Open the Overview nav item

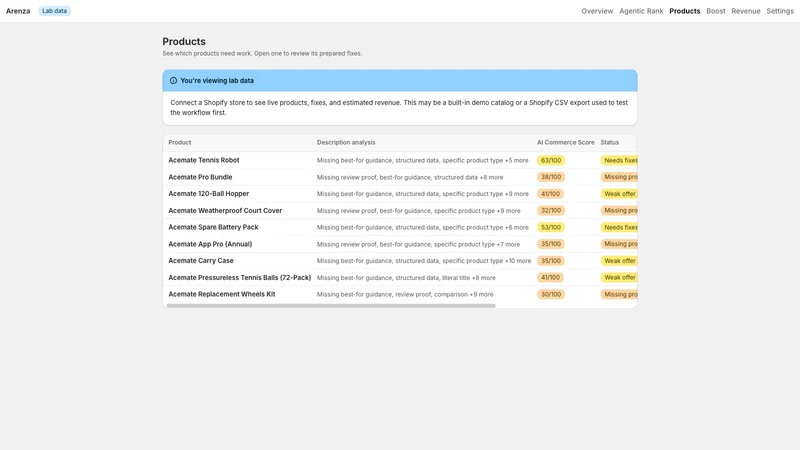coord(597,11)
